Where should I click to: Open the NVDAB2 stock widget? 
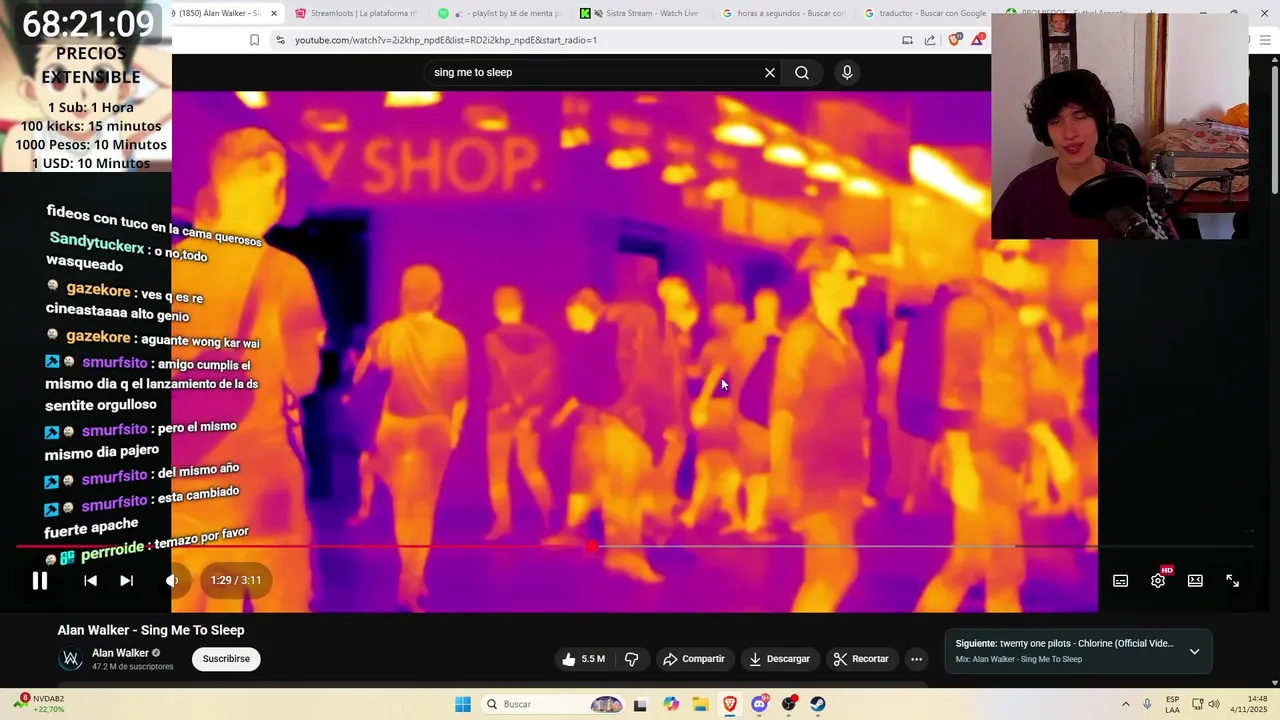40,704
